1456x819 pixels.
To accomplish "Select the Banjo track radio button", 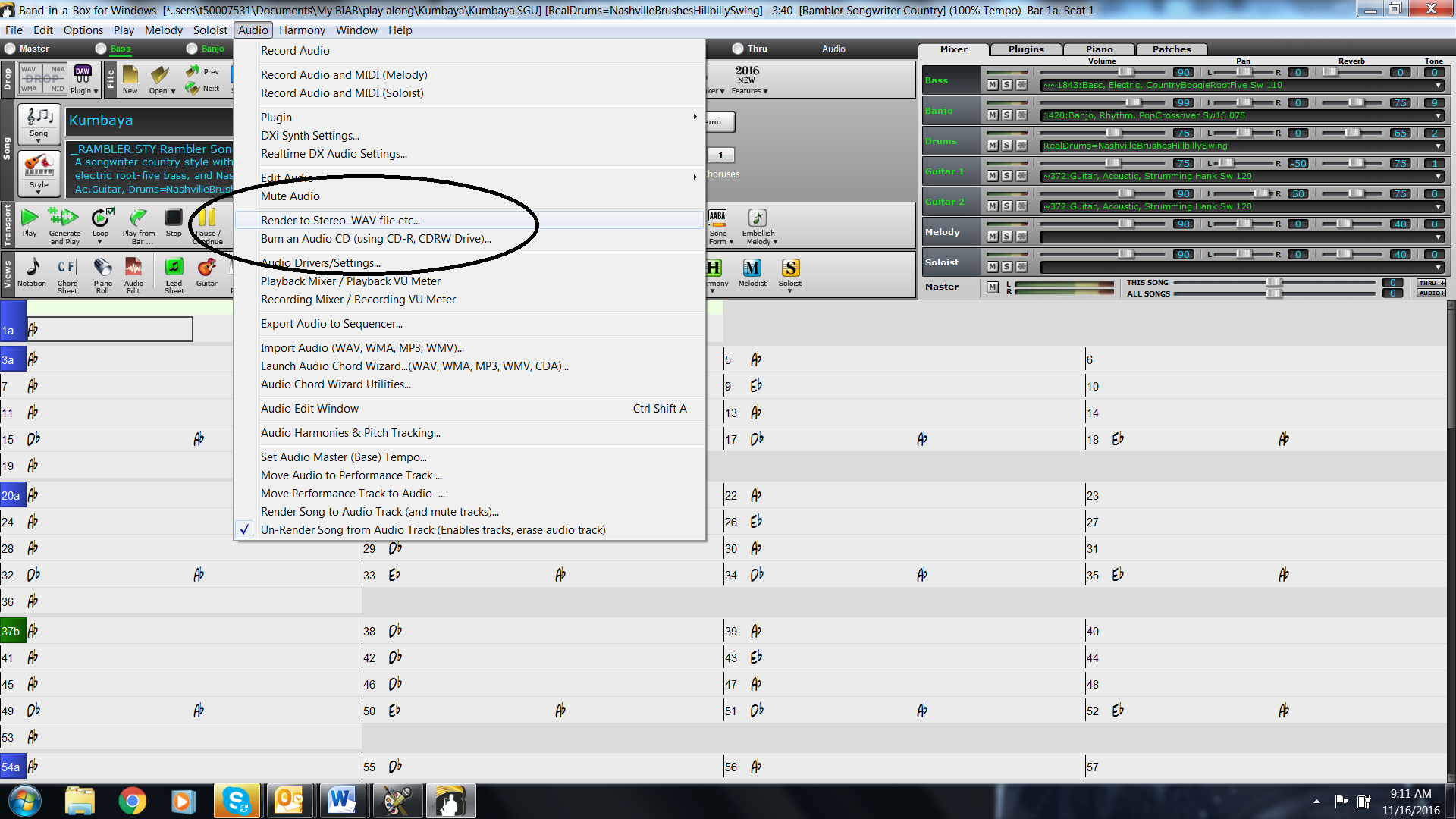I will point(192,49).
